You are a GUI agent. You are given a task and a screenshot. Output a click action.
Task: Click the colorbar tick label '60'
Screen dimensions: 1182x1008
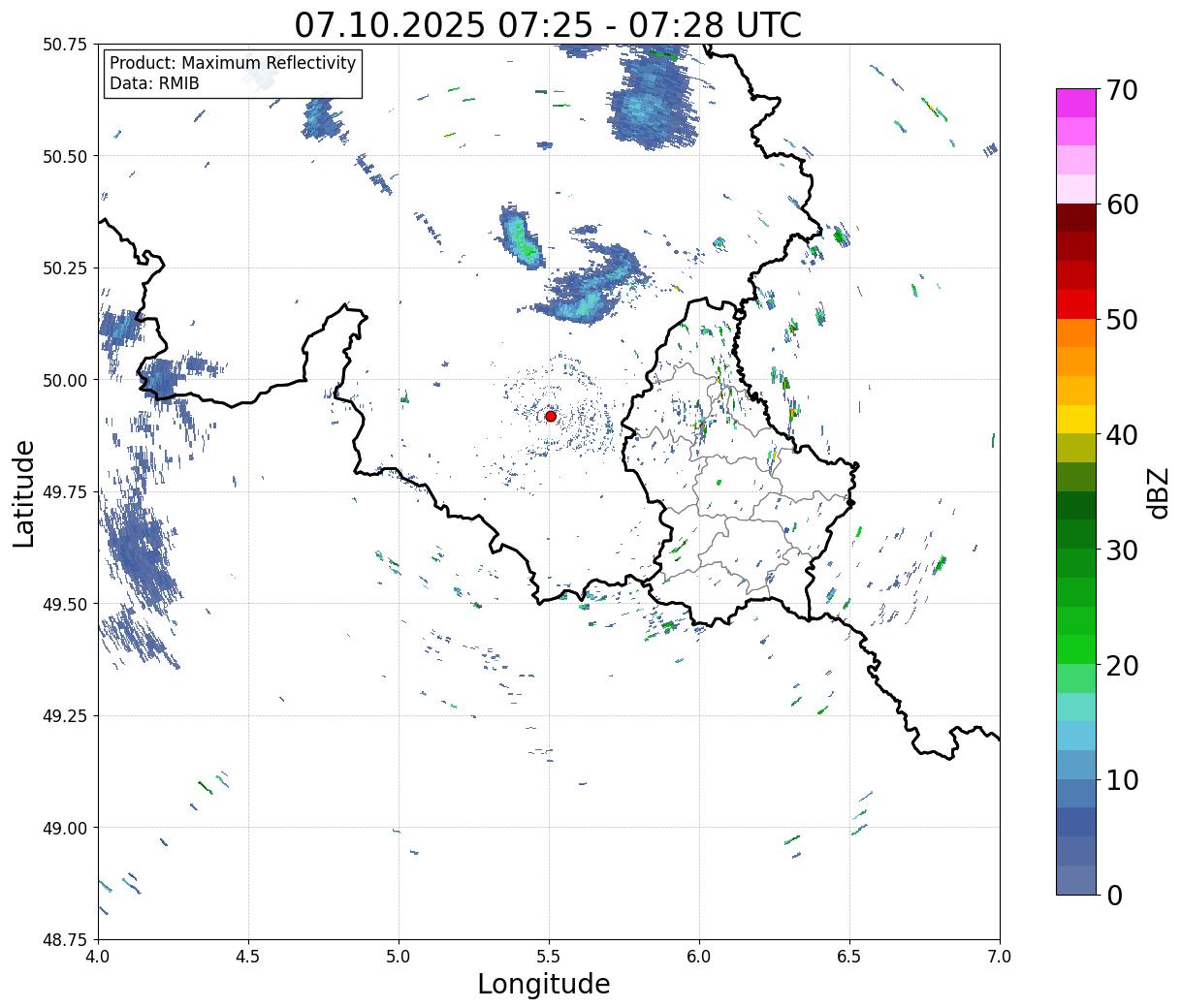point(1122,205)
